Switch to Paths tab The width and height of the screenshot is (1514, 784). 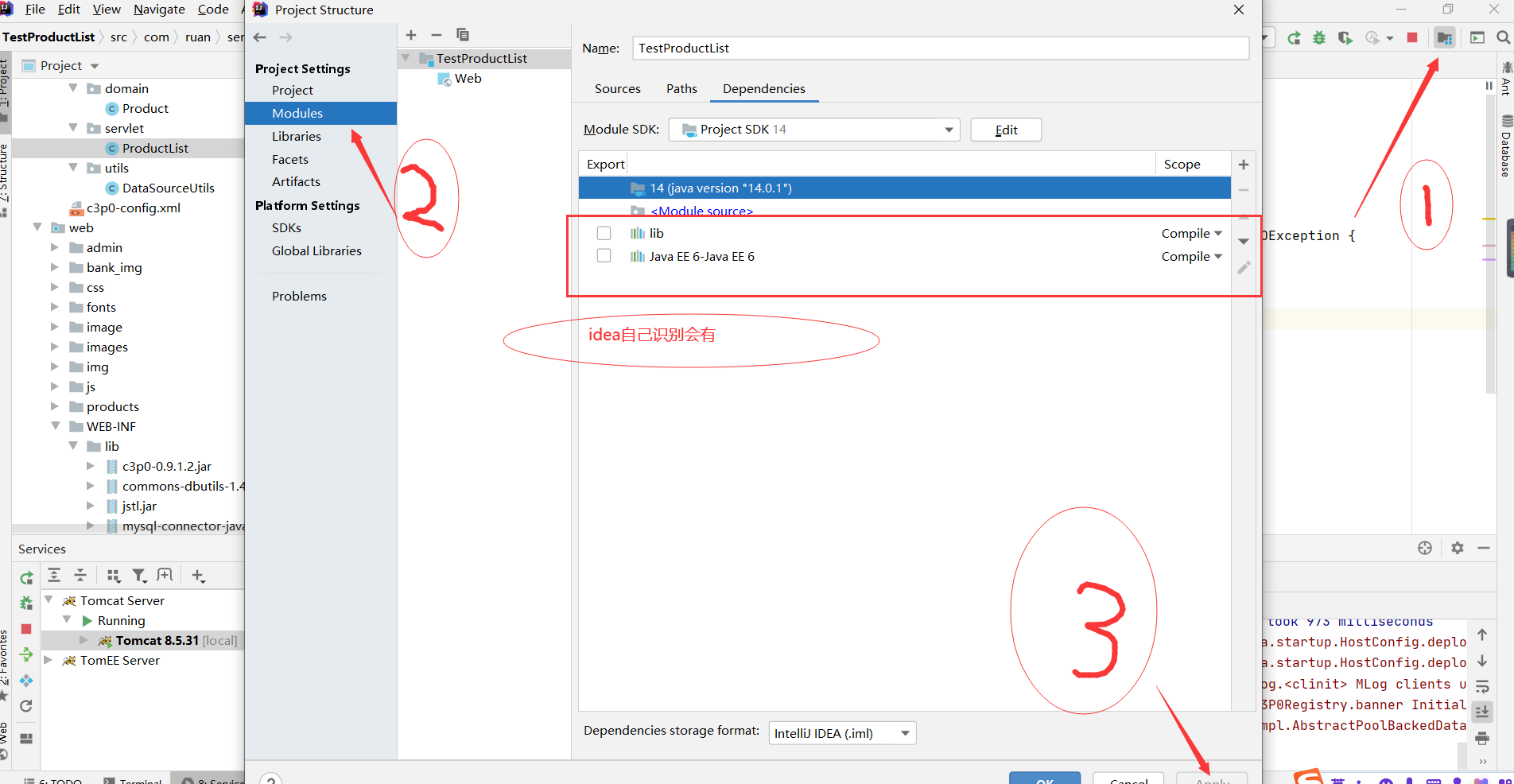pos(681,88)
